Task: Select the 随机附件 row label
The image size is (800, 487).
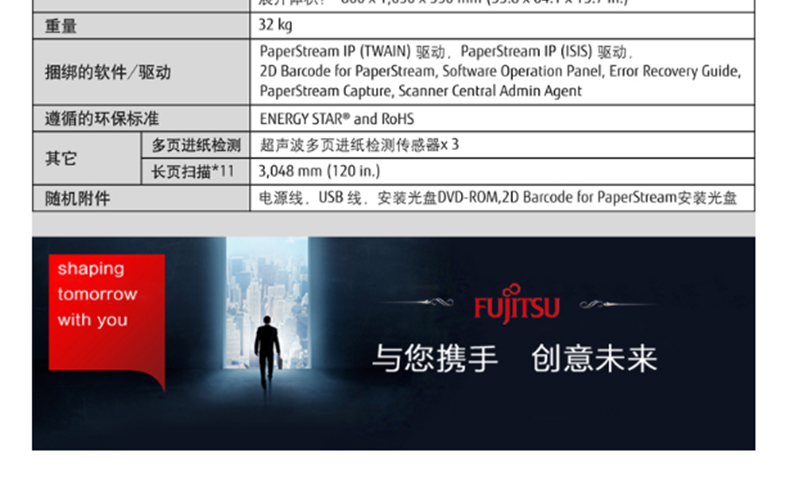Action: (78, 198)
